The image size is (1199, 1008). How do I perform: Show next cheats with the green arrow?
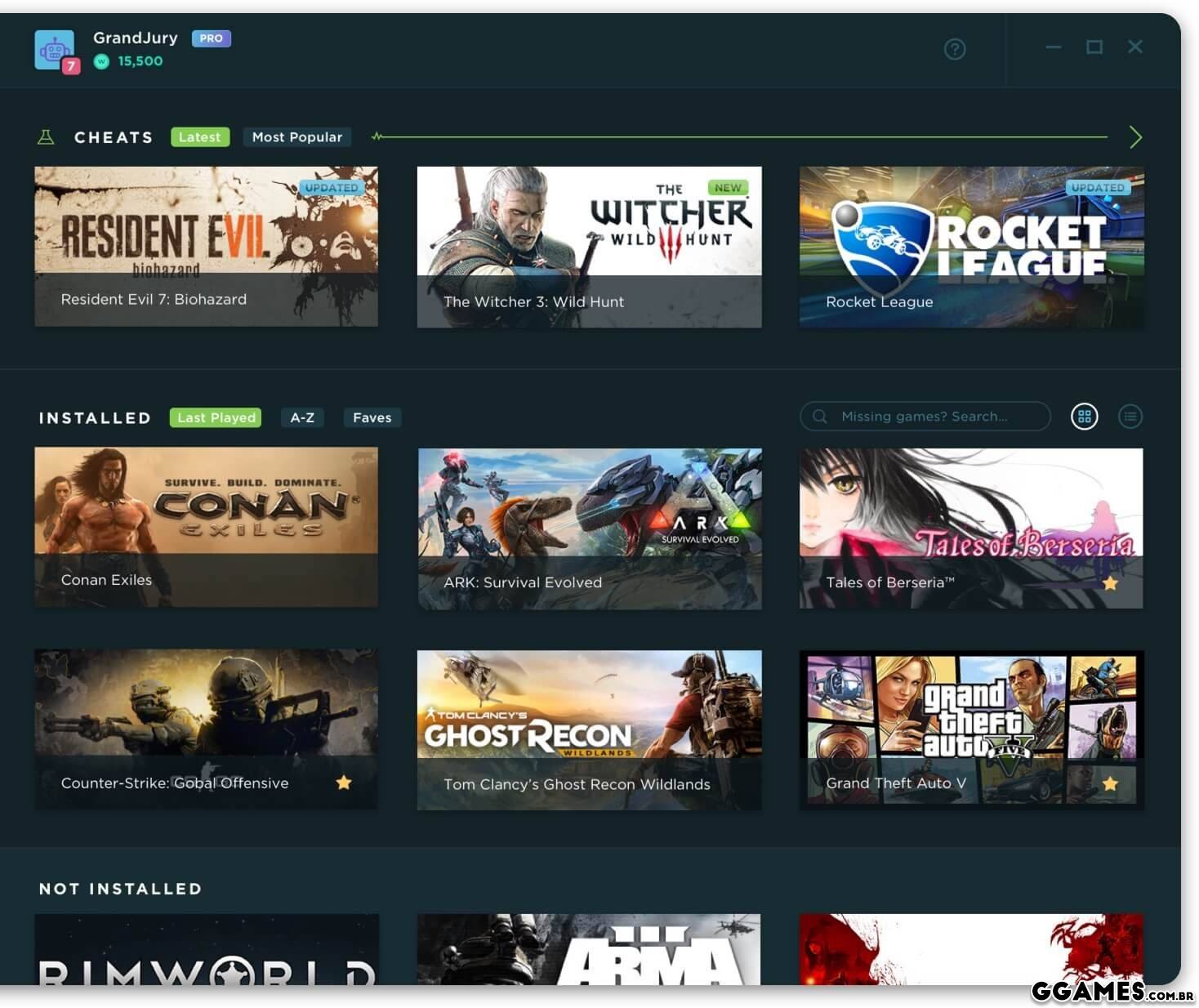[x=1135, y=137]
